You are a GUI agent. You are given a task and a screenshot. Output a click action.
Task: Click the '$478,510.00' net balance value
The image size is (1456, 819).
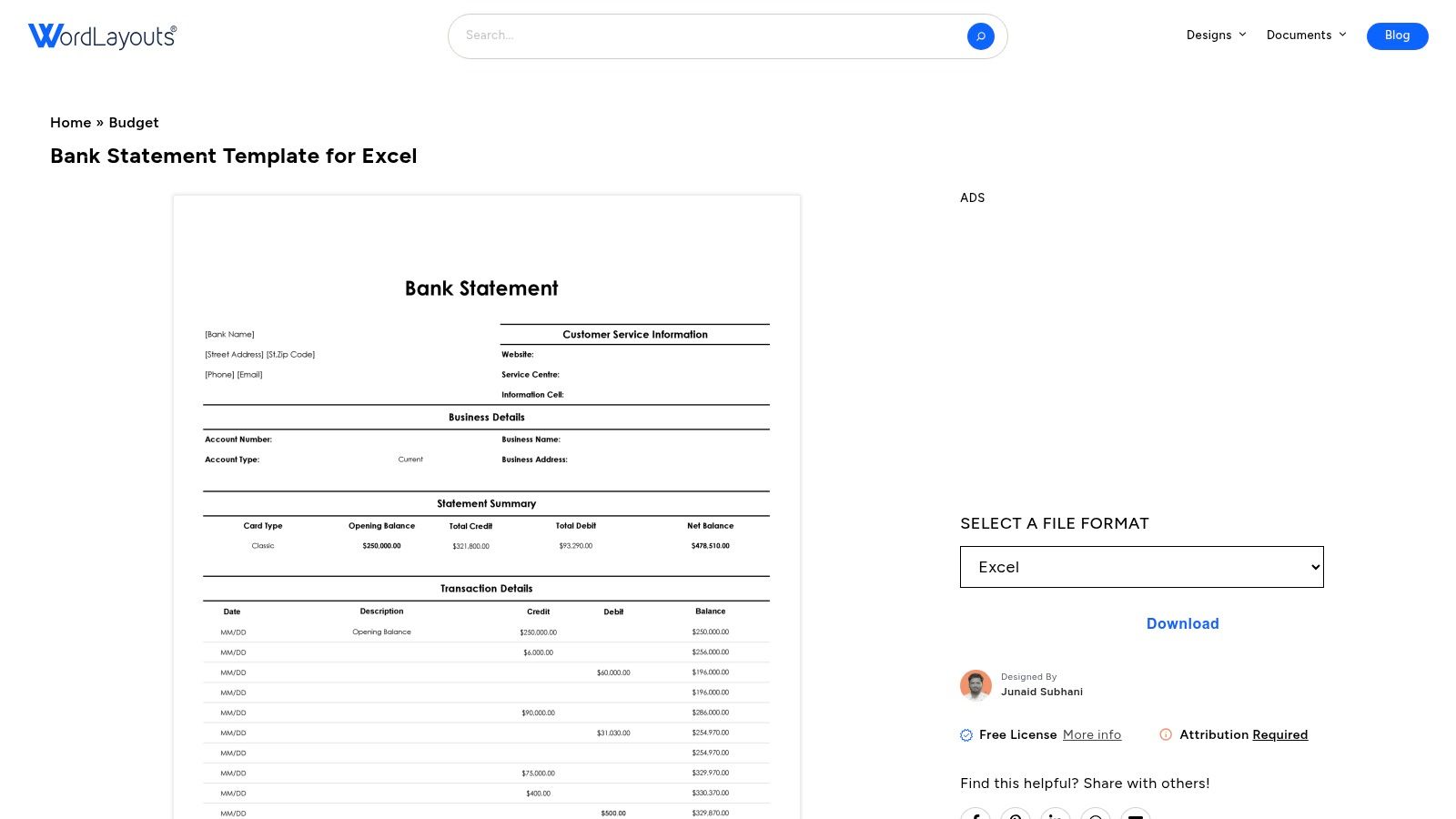[x=710, y=546]
